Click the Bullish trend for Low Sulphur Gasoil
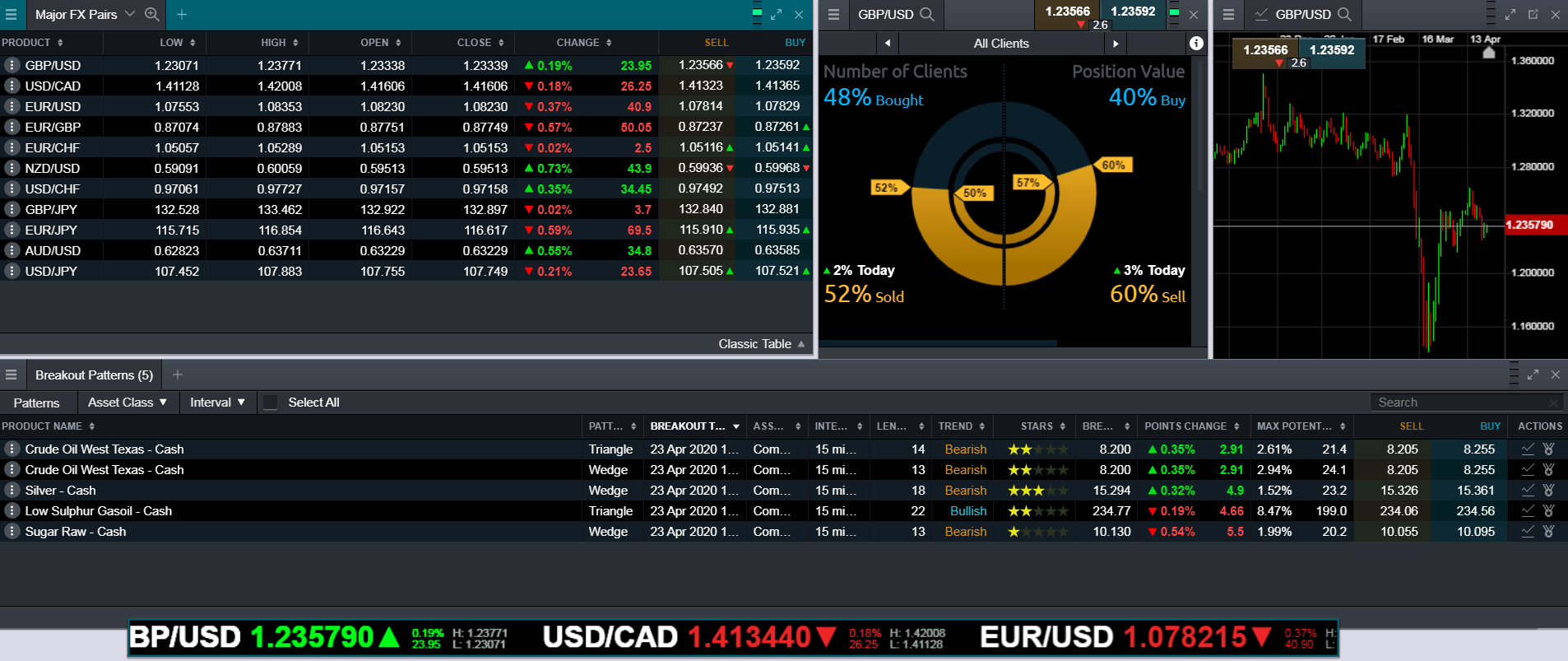Screen dimensions: 1568x661 tap(968, 511)
